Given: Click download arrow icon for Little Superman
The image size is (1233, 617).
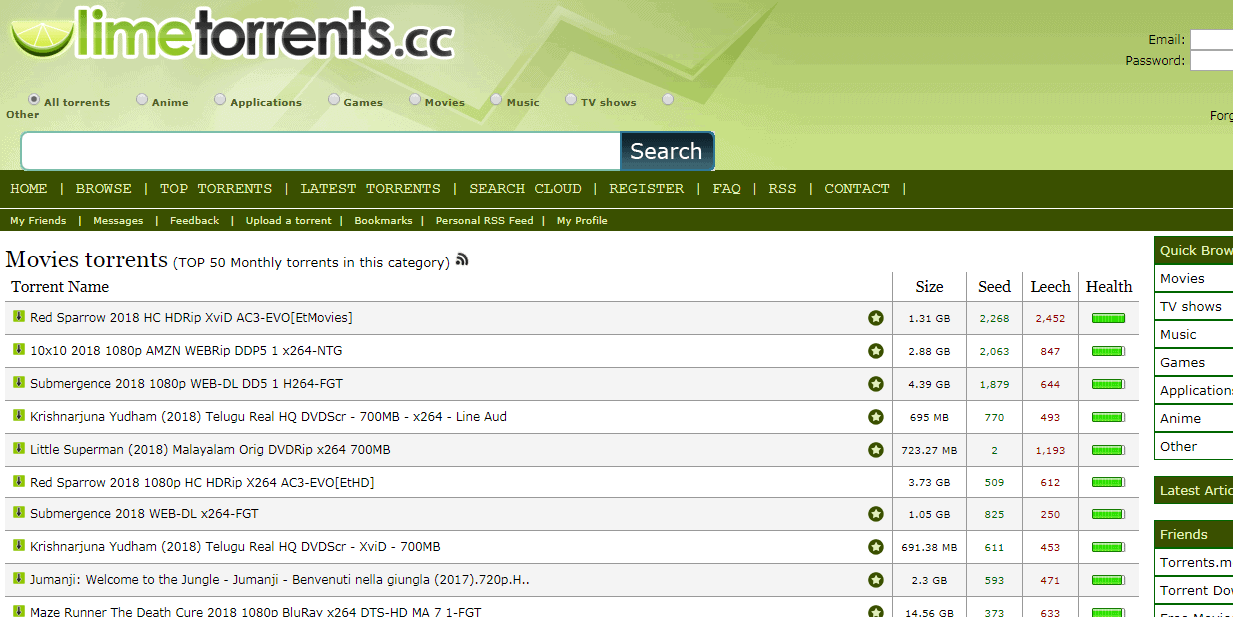Looking at the screenshot, I should click(x=18, y=449).
